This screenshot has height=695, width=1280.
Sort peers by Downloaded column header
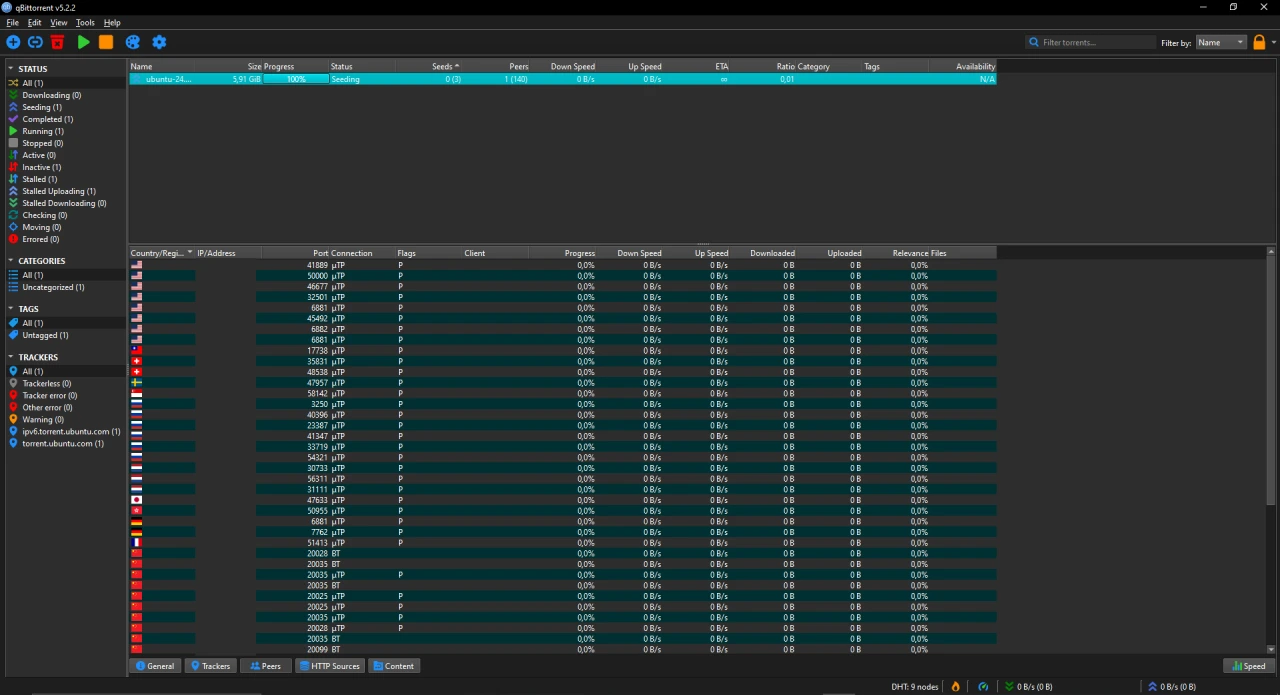pyautogui.click(x=763, y=253)
